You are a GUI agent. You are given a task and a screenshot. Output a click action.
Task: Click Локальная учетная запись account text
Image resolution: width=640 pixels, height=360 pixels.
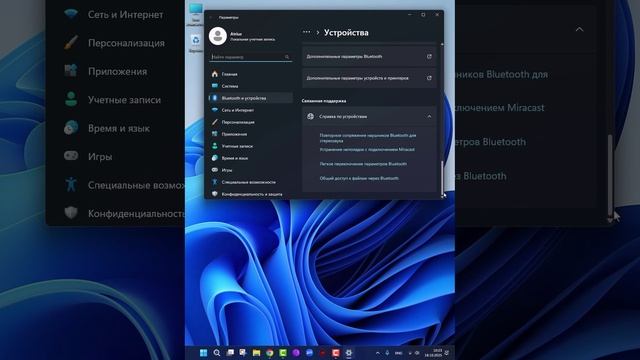tap(252, 40)
